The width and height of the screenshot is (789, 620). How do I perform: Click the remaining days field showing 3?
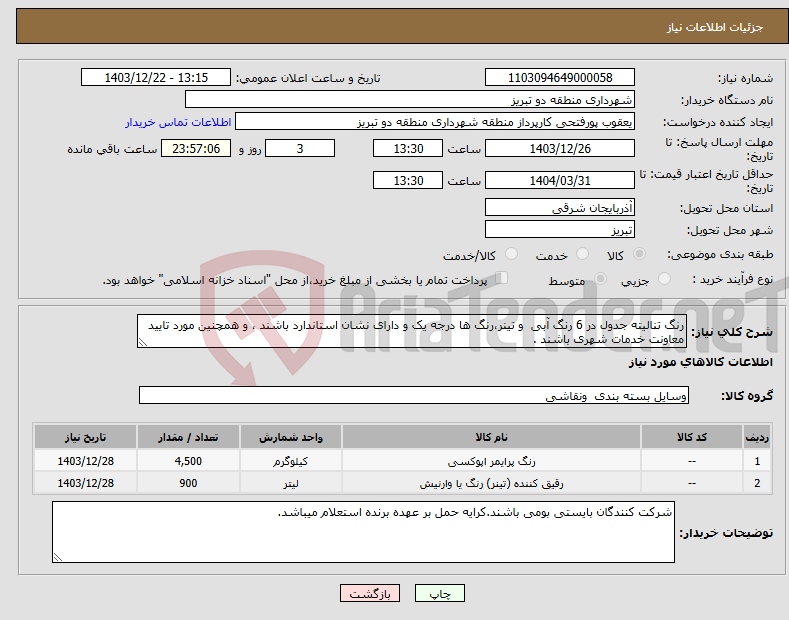pos(300,148)
